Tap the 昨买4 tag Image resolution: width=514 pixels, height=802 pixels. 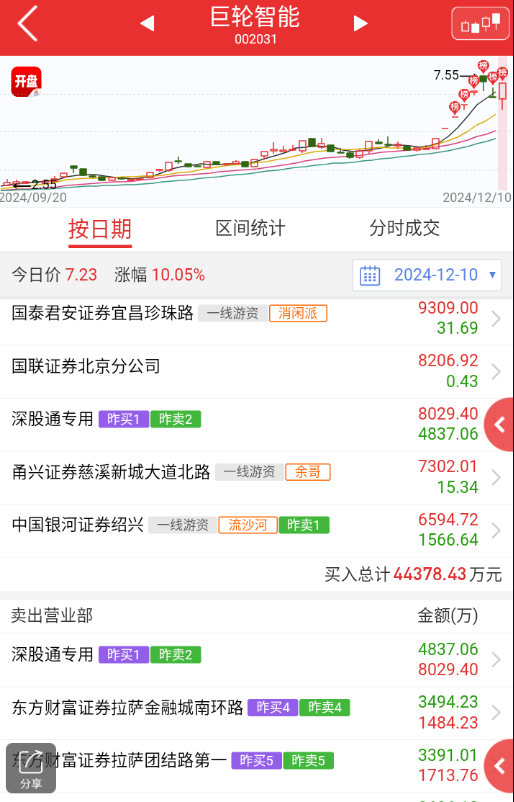[273, 707]
